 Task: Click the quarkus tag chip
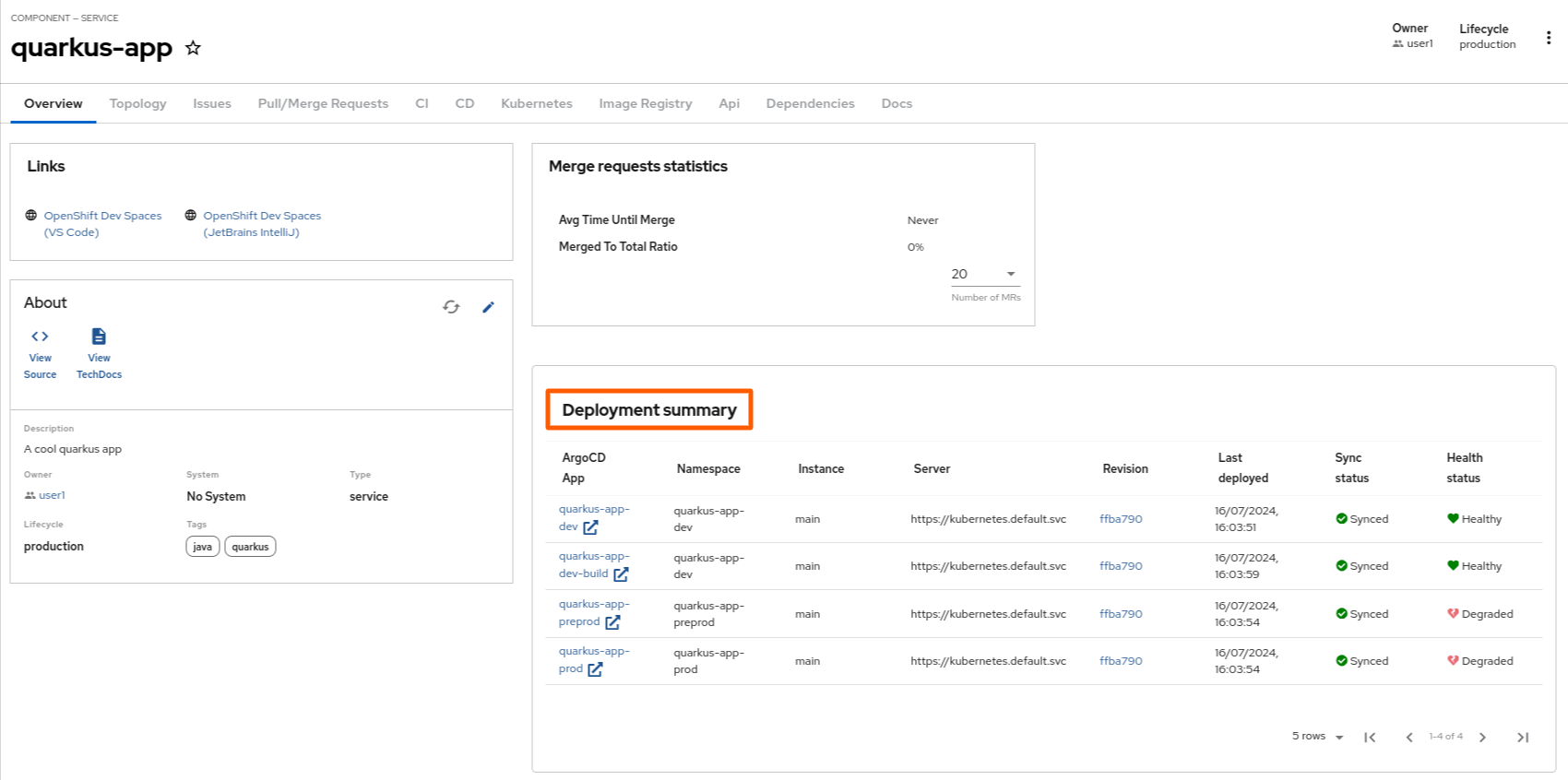pyautogui.click(x=250, y=547)
